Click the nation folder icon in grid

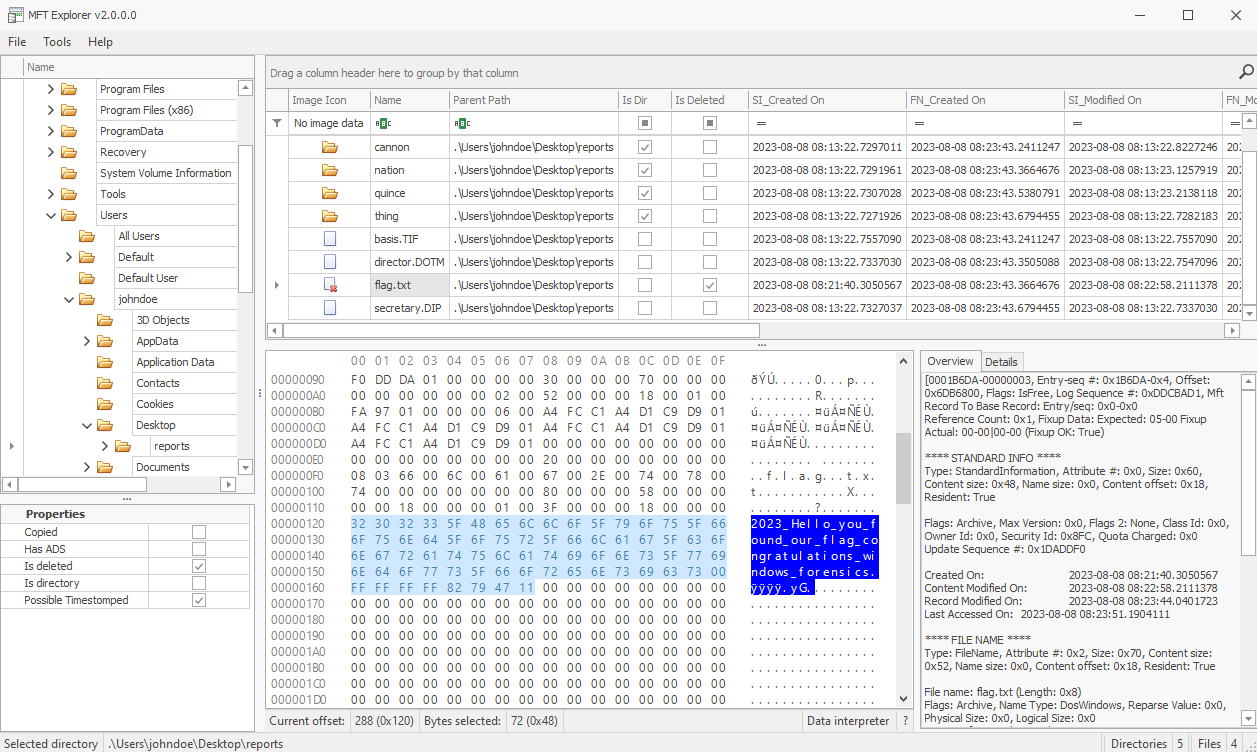click(x=329, y=170)
